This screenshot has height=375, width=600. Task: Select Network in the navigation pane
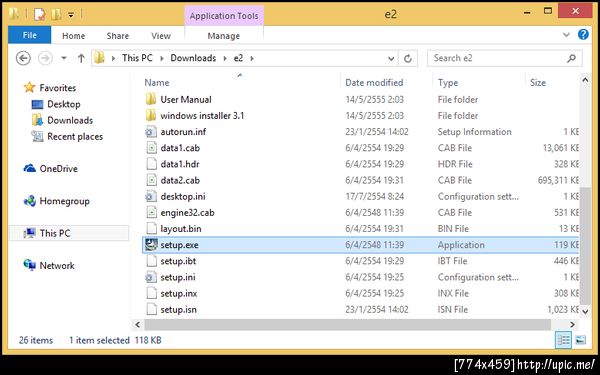click(57, 265)
